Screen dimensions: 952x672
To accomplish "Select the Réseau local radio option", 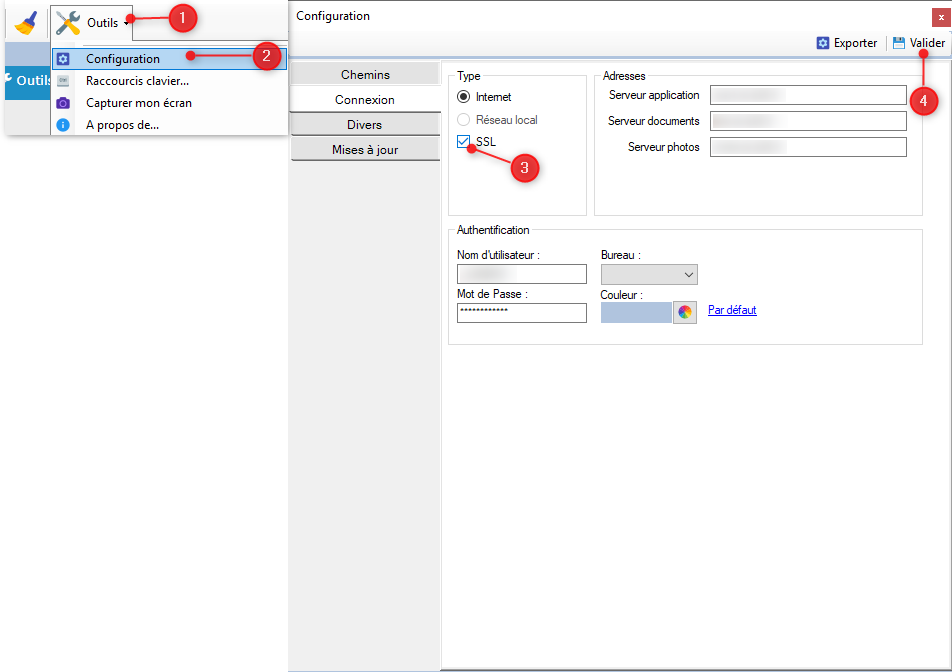I will 463,120.
